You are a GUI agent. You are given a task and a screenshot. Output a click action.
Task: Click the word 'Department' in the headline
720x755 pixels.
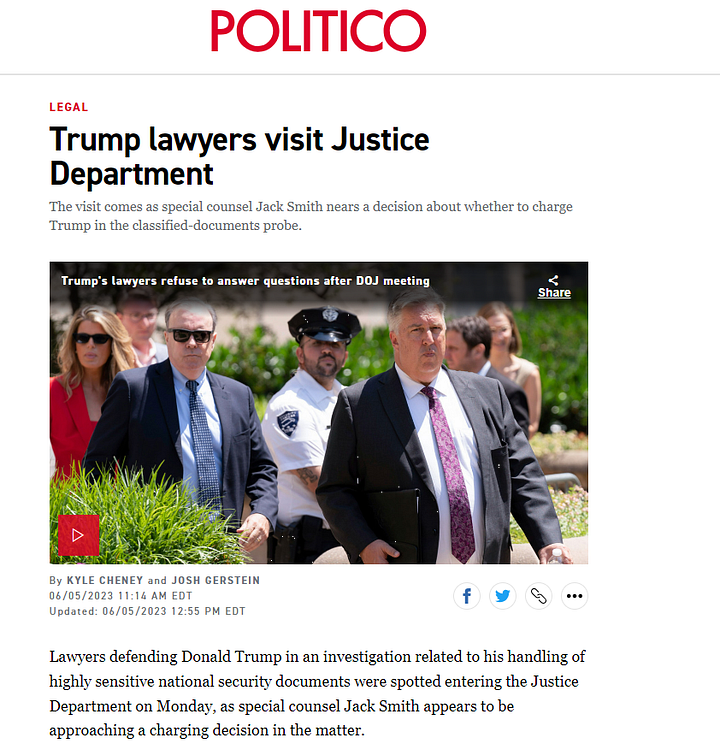(x=131, y=174)
